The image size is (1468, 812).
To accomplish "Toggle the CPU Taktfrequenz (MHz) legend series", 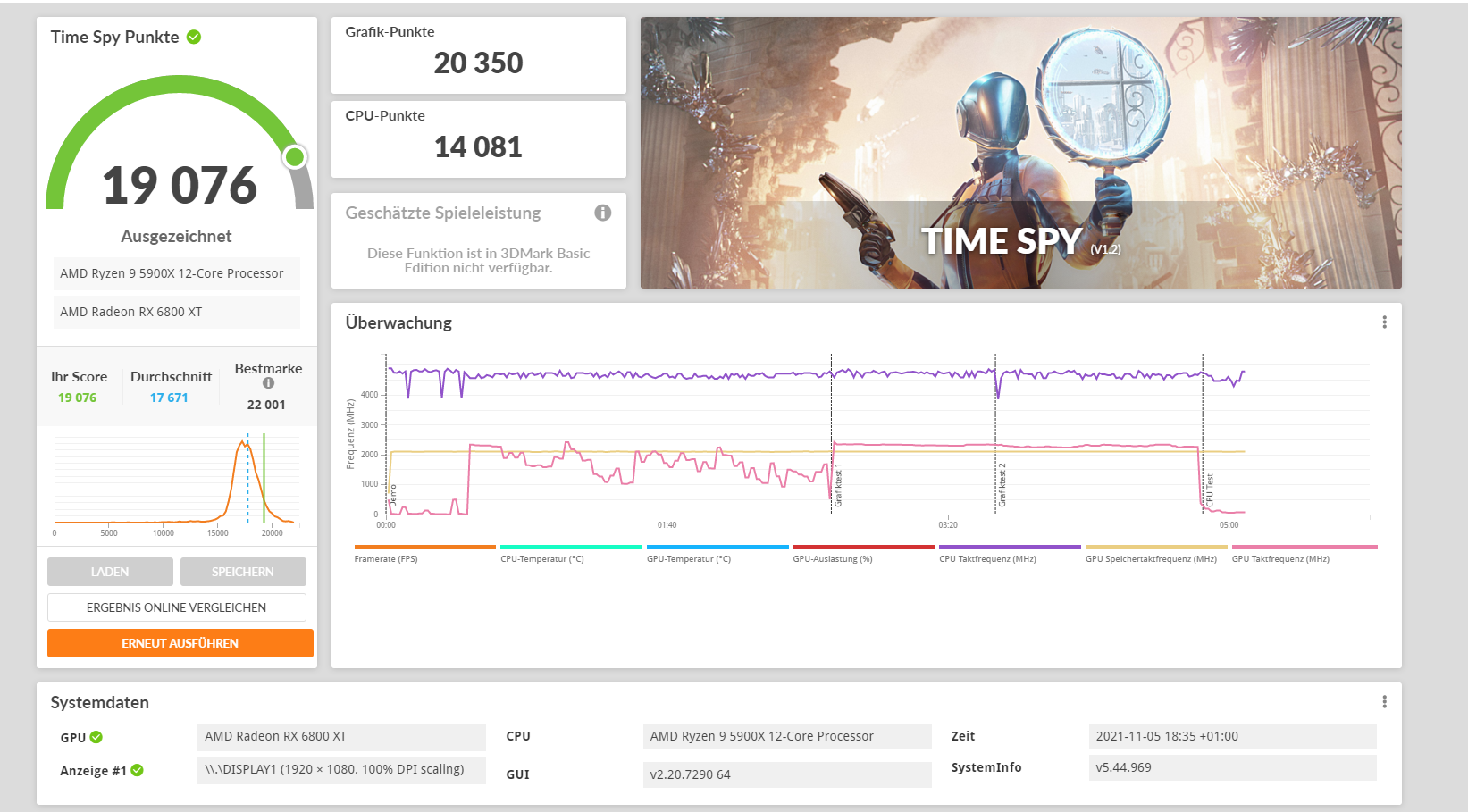I will coord(1010,554).
